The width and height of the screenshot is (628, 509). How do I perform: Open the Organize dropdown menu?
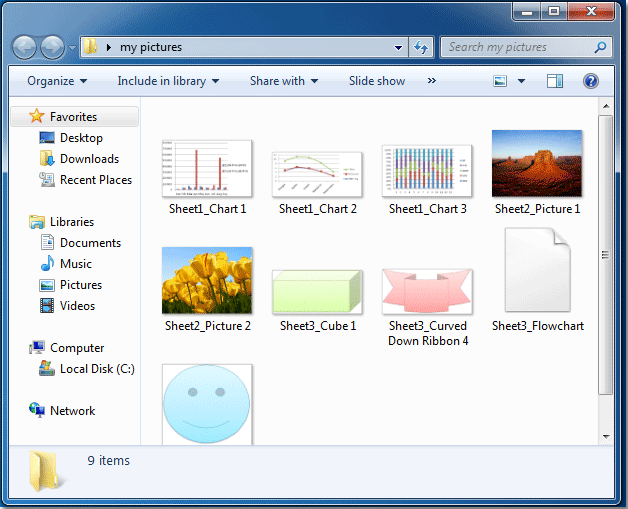[57, 81]
